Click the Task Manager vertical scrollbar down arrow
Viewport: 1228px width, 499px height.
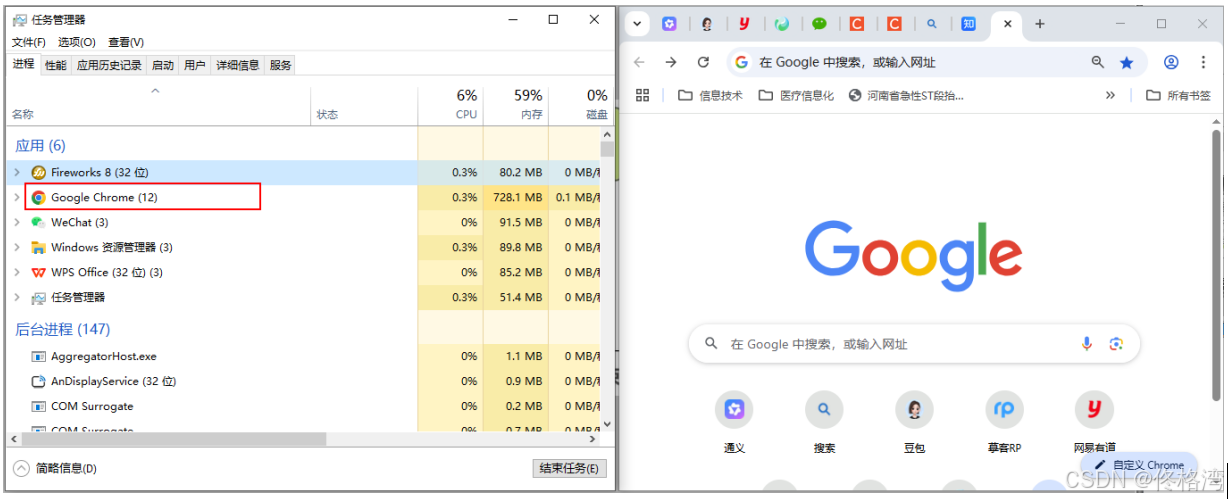(x=607, y=424)
